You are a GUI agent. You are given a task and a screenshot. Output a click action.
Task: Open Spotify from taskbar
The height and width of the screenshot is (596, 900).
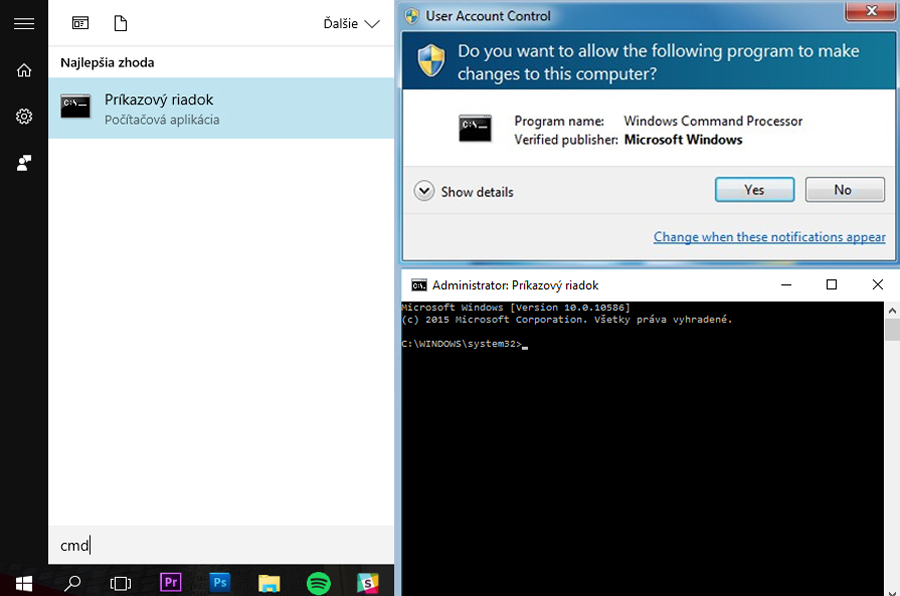(319, 583)
